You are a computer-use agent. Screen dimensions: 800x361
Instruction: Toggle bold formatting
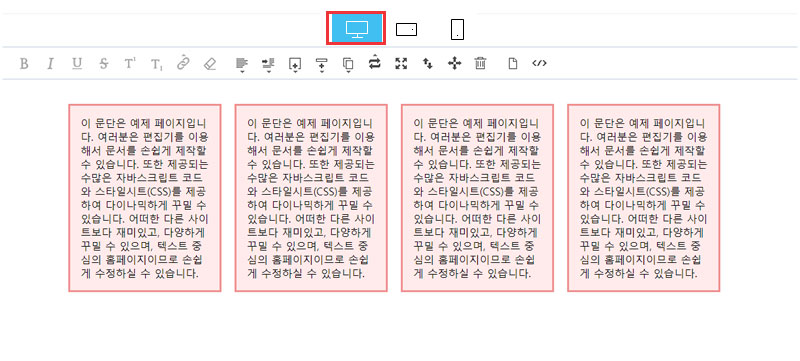tap(23, 64)
